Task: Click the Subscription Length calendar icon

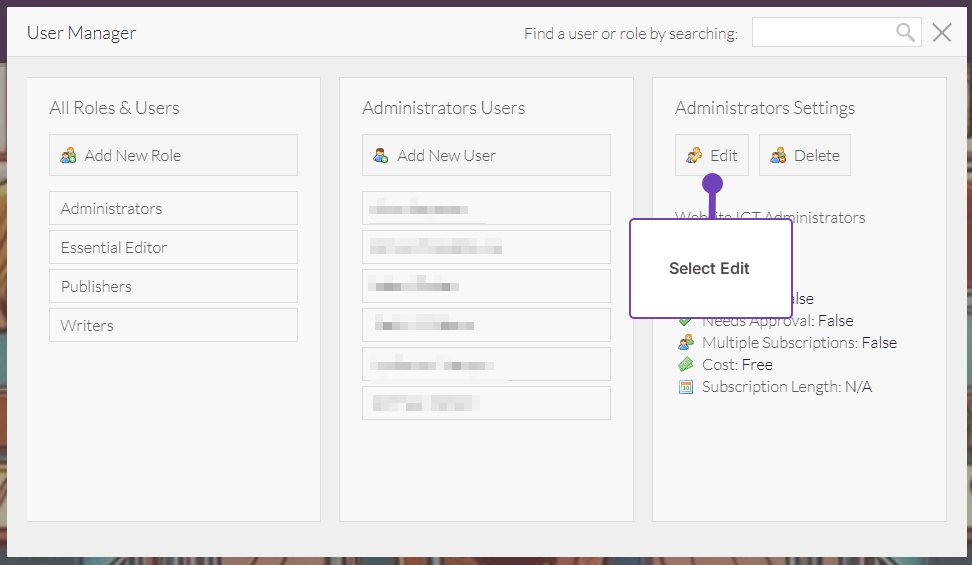Action: click(686, 387)
